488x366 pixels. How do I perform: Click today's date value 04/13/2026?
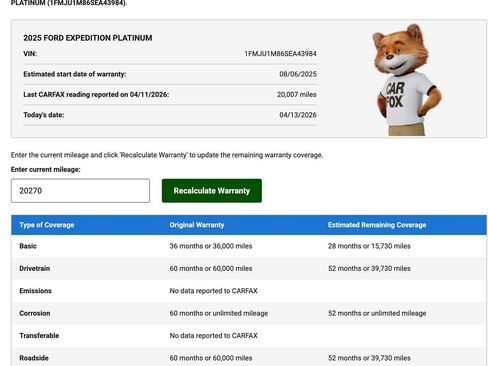pyautogui.click(x=298, y=115)
